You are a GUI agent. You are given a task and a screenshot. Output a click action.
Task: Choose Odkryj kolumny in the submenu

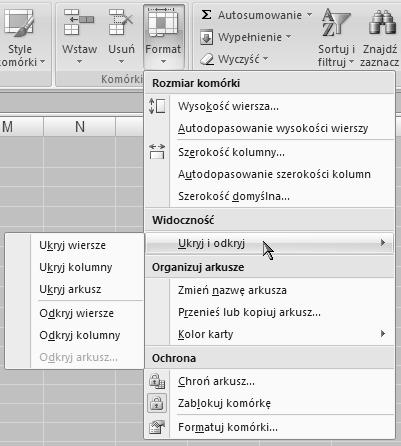tap(80, 335)
